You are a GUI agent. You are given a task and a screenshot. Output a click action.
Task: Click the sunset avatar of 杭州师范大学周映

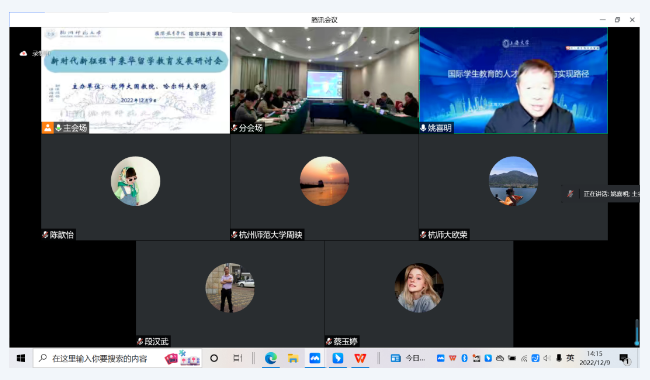(x=325, y=181)
